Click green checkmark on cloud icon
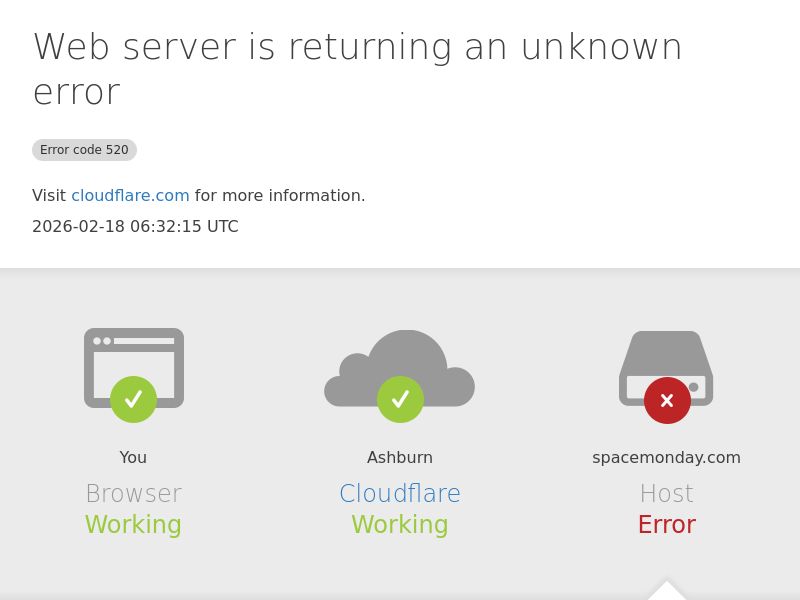The height and width of the screenshot is (600, 800). click(x=400, y=400)
